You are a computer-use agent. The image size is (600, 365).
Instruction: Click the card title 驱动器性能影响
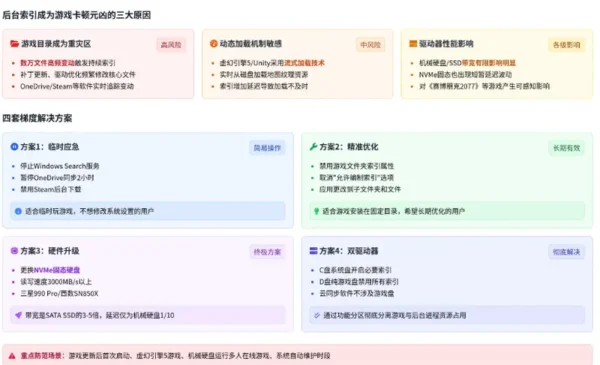coord(446,44)
